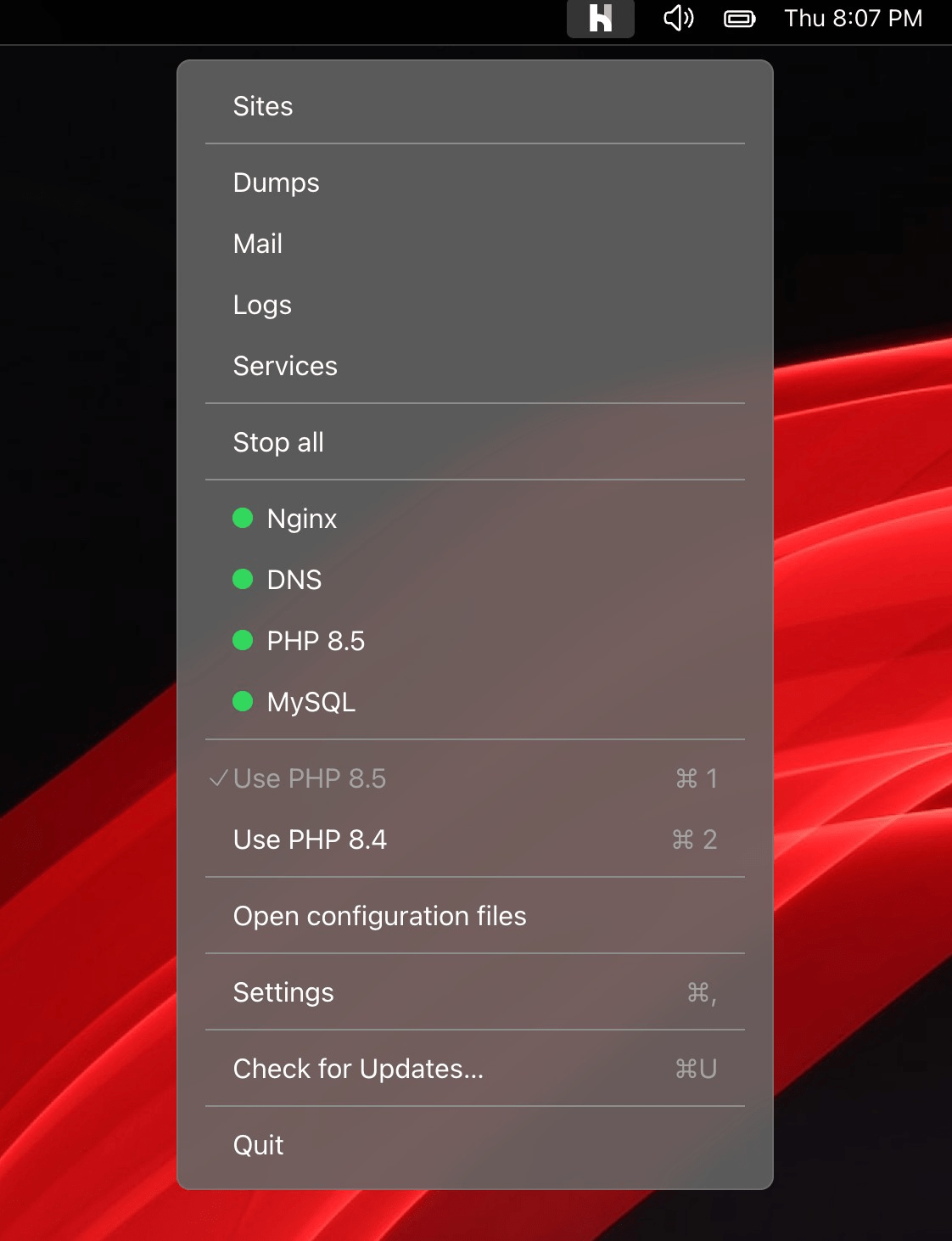Stop all running services
The image size is (952, 1241).
tap(278, 442)
